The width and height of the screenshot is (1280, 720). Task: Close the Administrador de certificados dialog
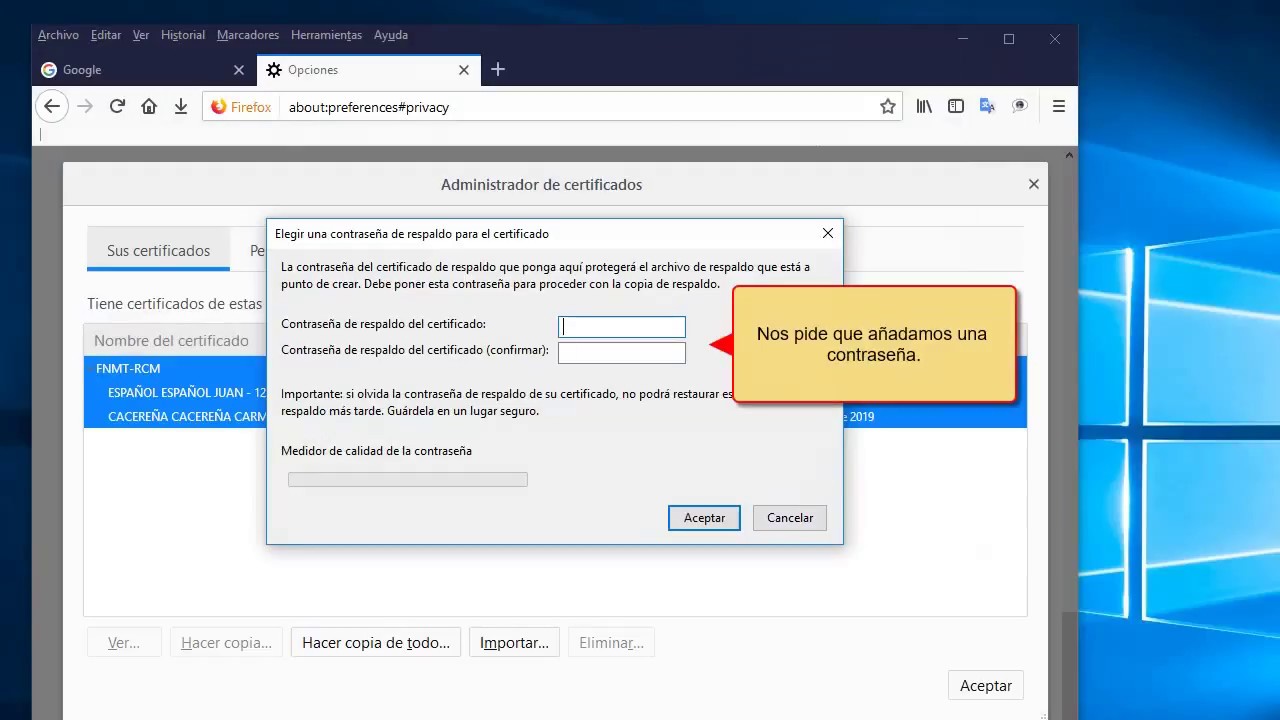[x=1033, y=184]
